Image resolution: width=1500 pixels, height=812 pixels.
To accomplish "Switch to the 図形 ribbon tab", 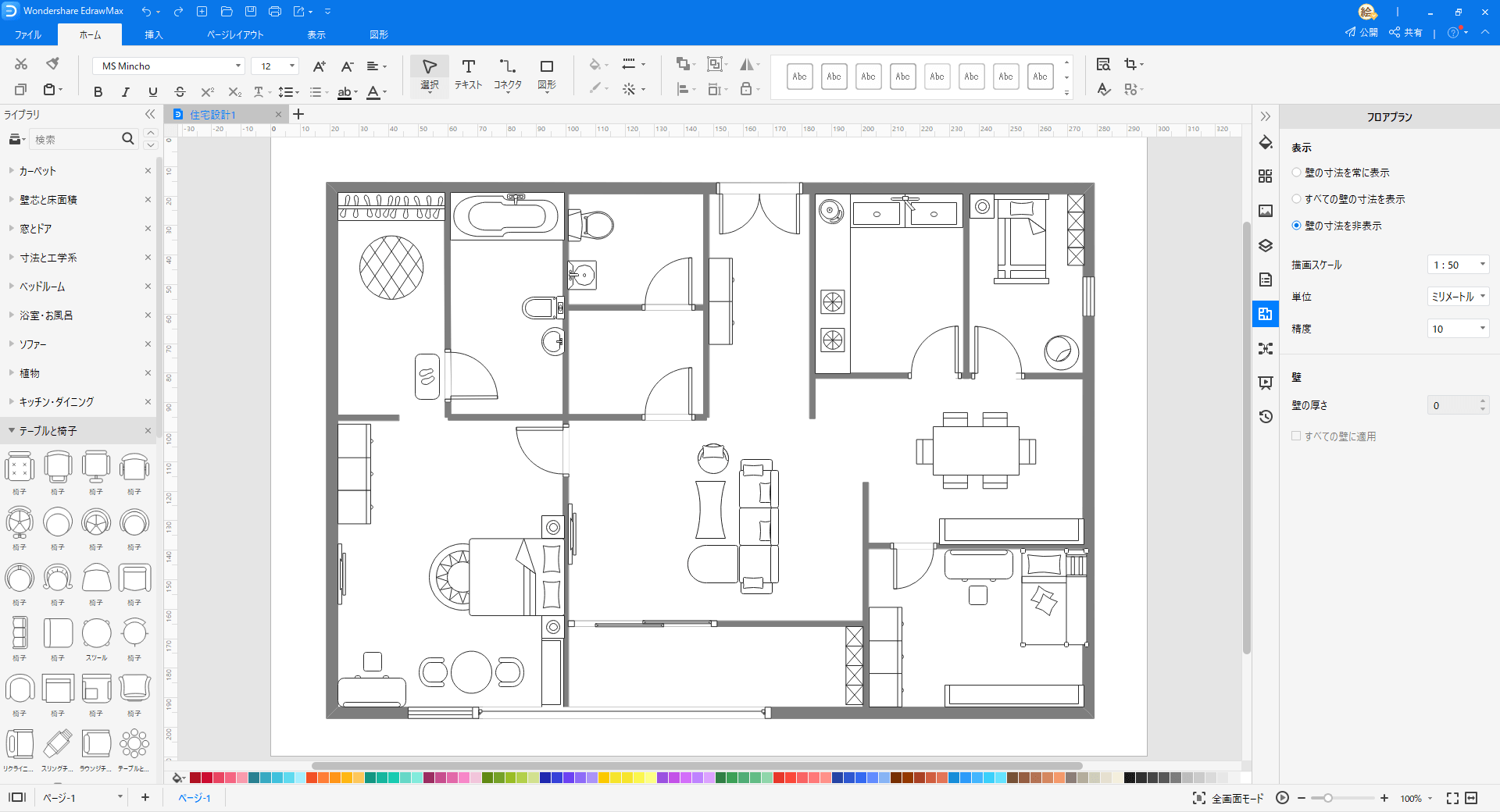I will [379, 35].
